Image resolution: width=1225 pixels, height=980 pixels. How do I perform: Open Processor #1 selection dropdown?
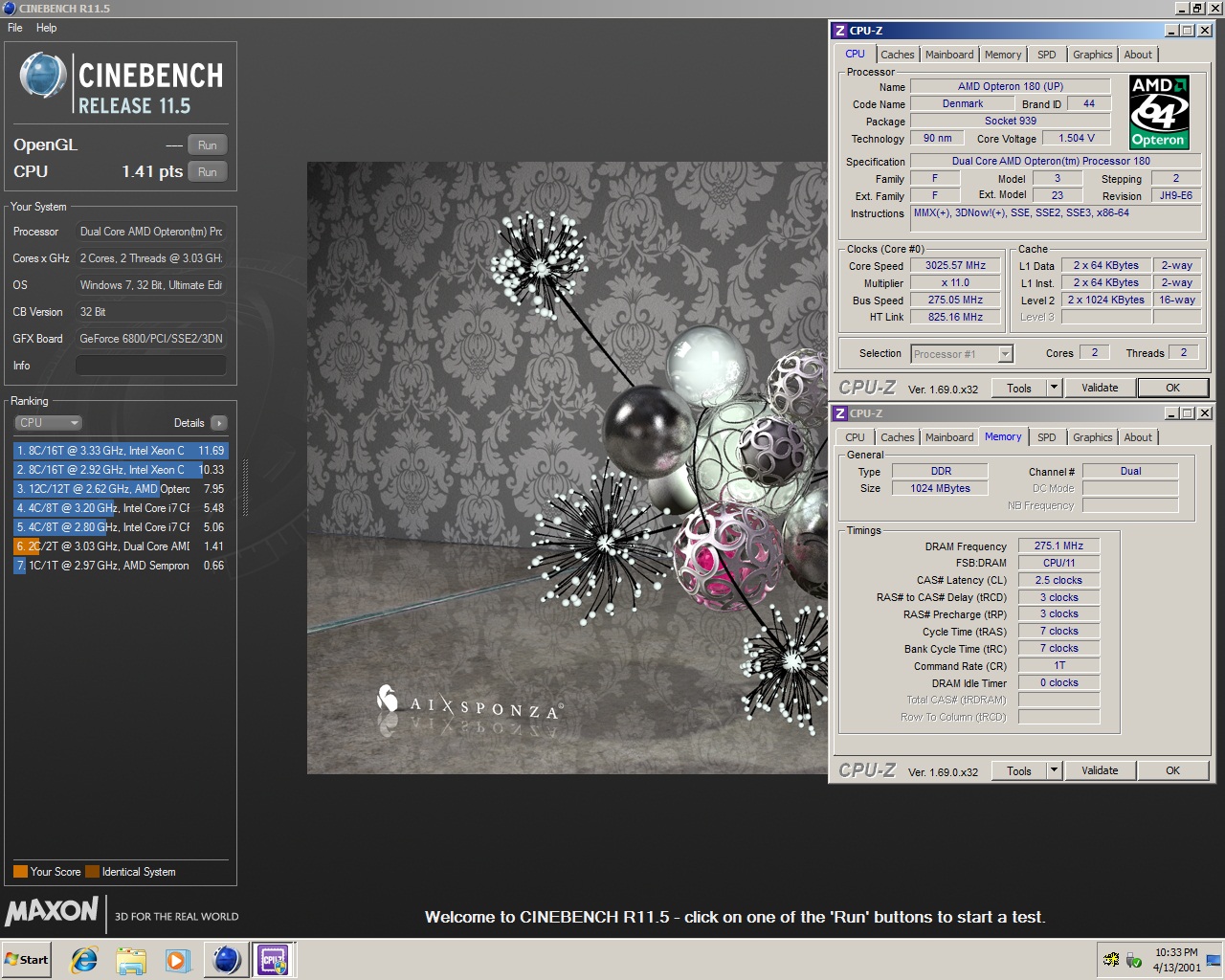click(962, 354)
